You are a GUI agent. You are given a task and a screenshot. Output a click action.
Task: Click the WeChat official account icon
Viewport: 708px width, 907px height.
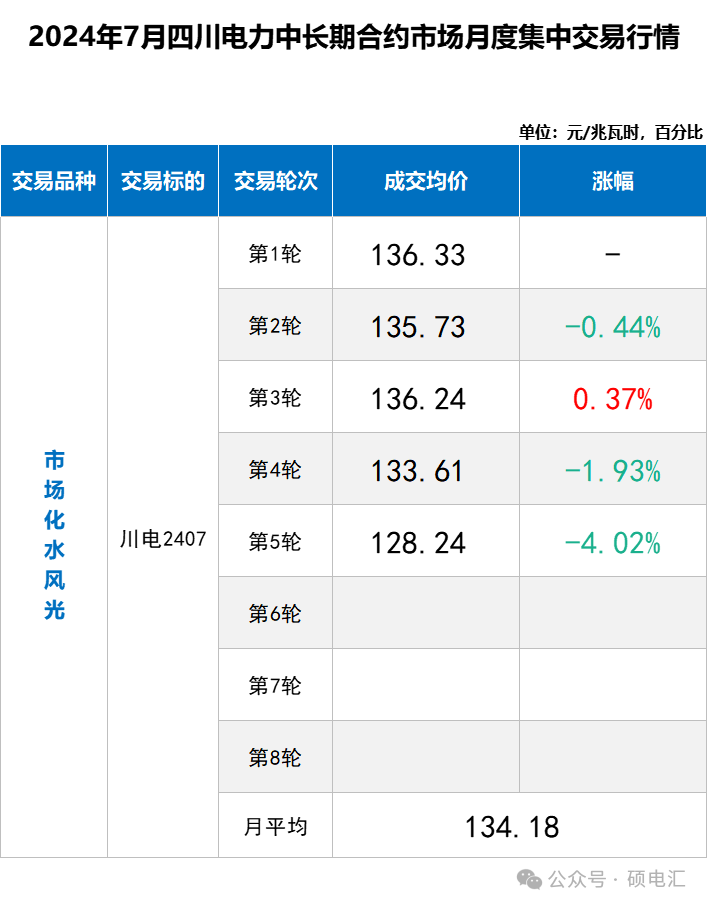tap(529, 879)
